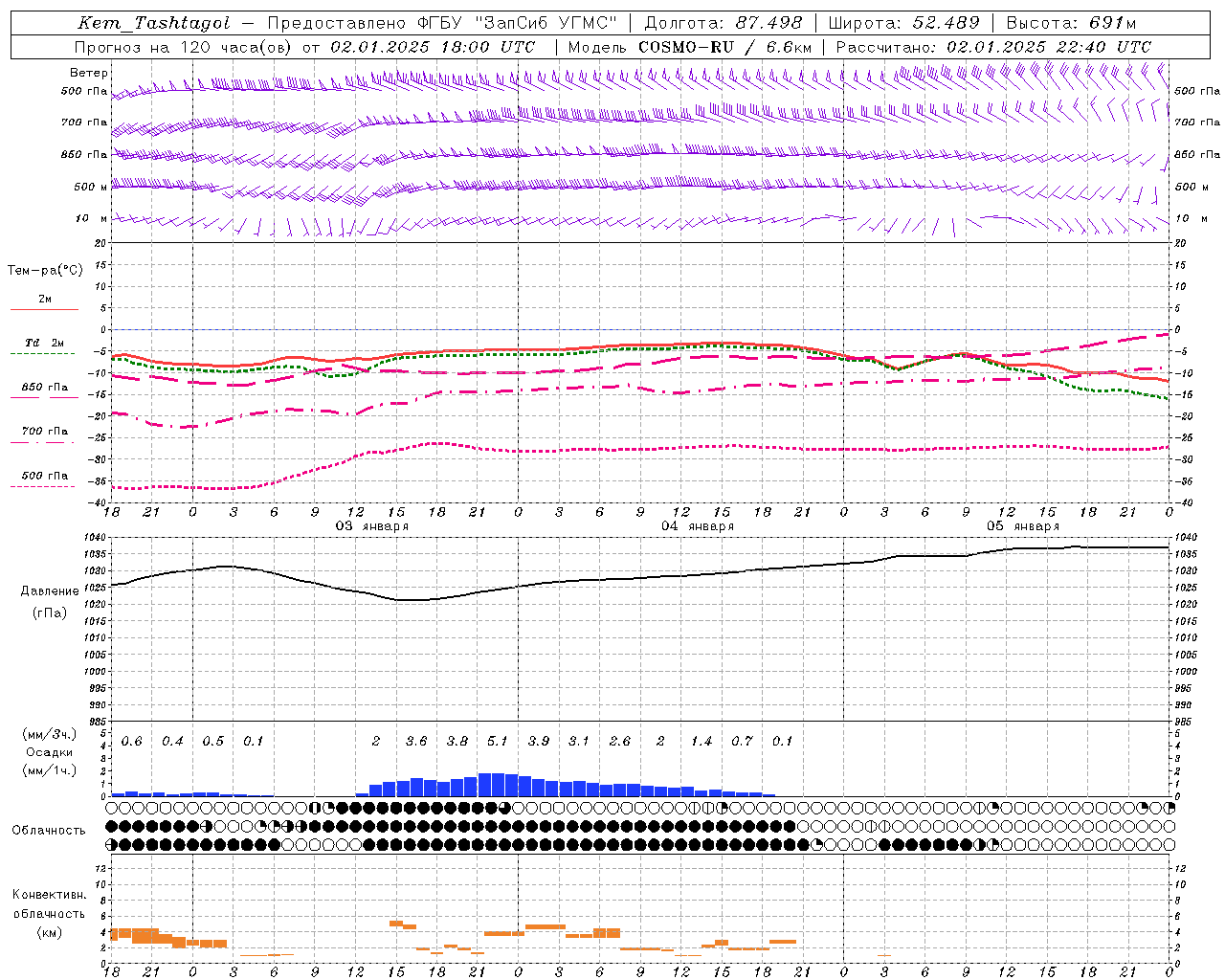
Task: Click the Kem_Tashtagol station title
Action: pyautogui.click(x=154, y=23)
